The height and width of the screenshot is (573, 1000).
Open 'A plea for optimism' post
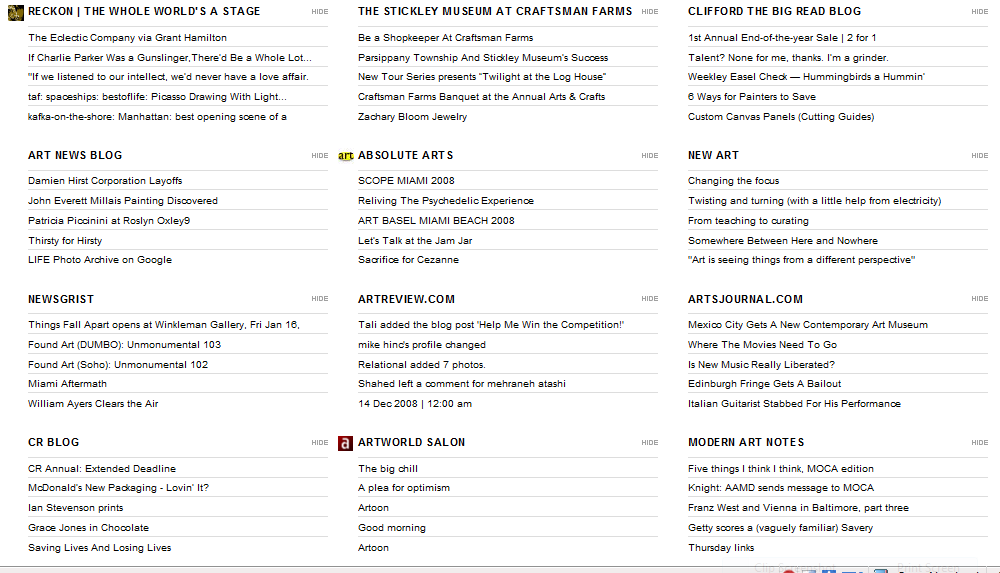(x=404, y=487)
